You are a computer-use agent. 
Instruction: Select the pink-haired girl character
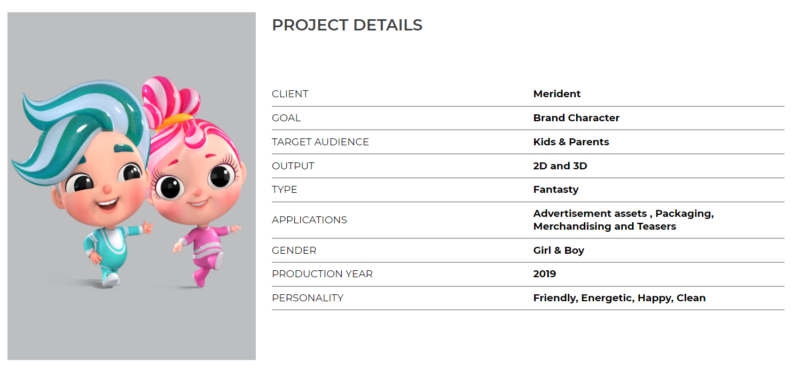click(x=196, y=181)
